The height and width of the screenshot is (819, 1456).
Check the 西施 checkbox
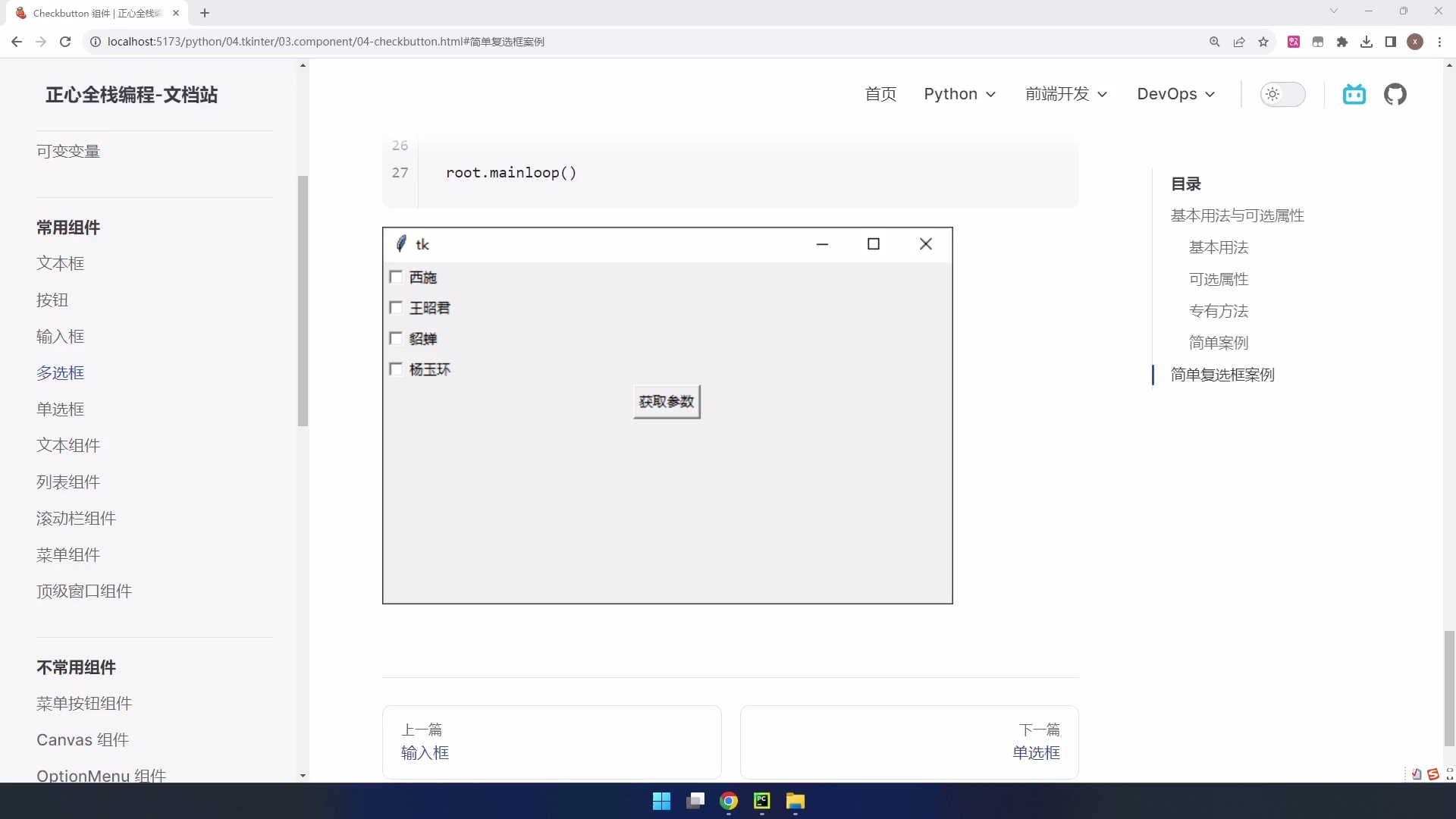point(396,277)
